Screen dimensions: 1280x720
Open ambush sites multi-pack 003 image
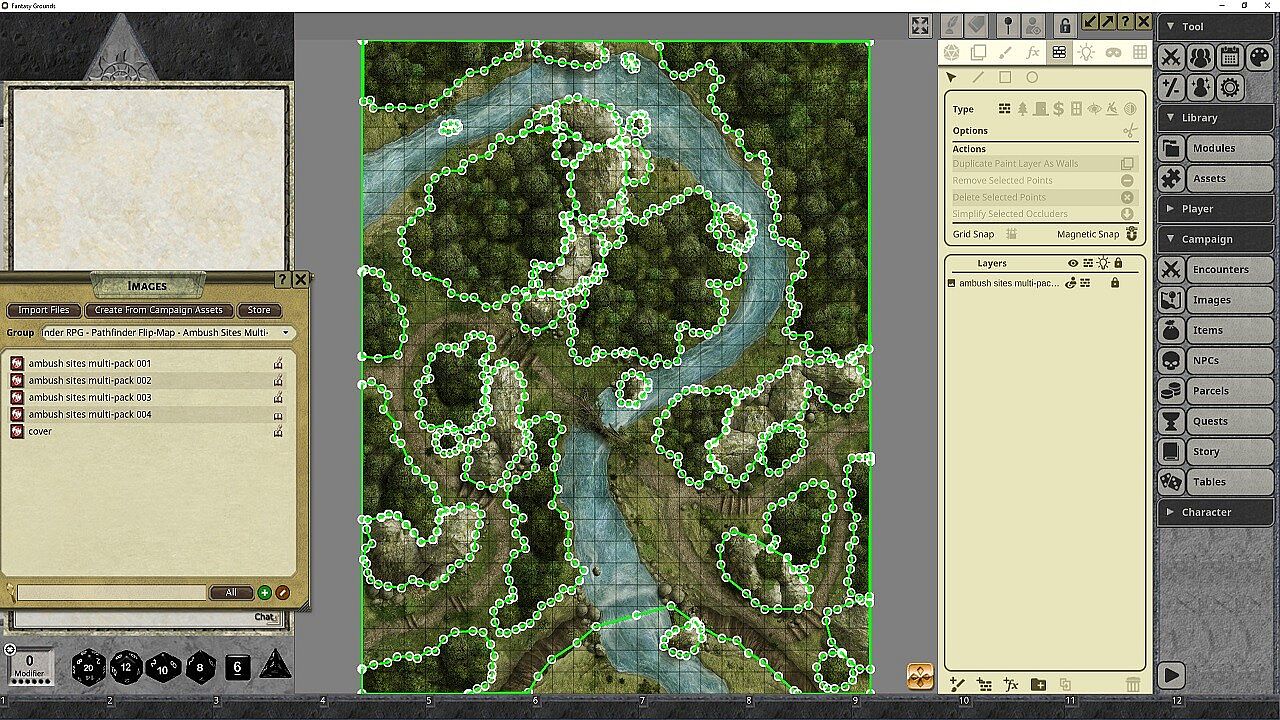(90, 397)
